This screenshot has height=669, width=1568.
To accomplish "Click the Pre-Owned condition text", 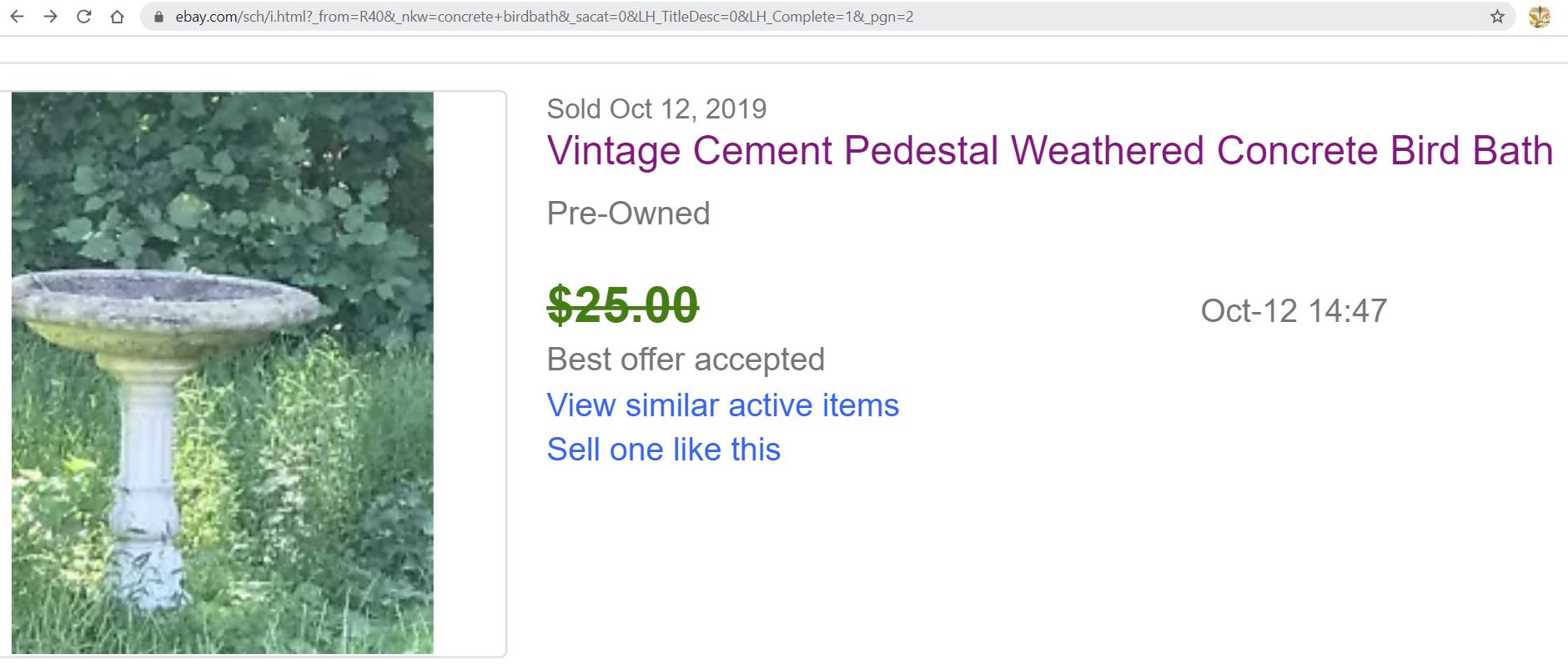I will click(x=628, y=214).
